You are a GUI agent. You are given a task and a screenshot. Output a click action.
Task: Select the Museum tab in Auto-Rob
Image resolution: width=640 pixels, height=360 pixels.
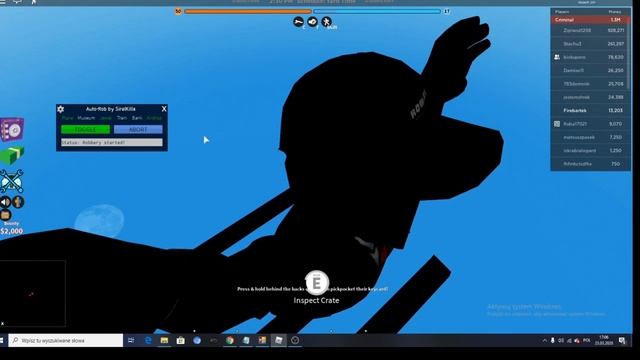86,118
